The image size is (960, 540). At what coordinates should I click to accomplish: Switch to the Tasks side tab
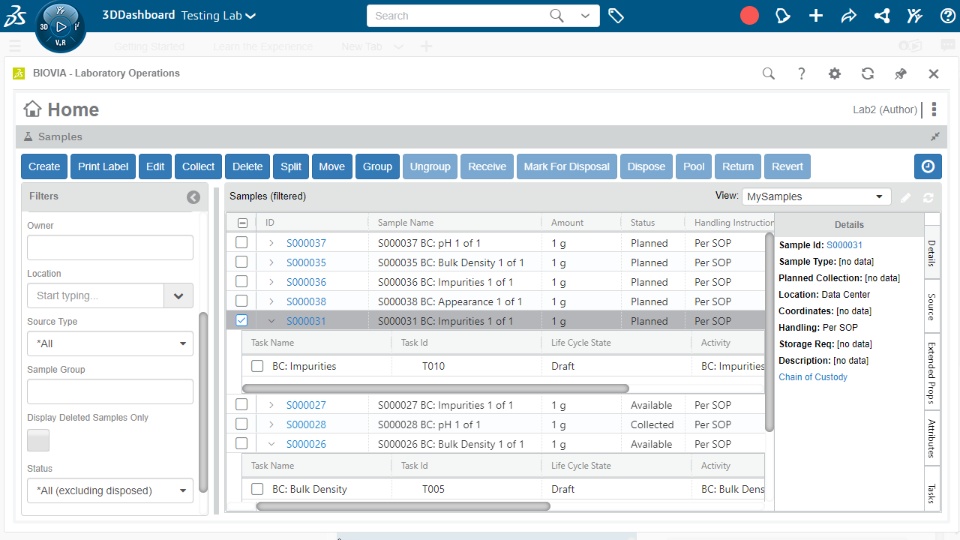[931, 493]
